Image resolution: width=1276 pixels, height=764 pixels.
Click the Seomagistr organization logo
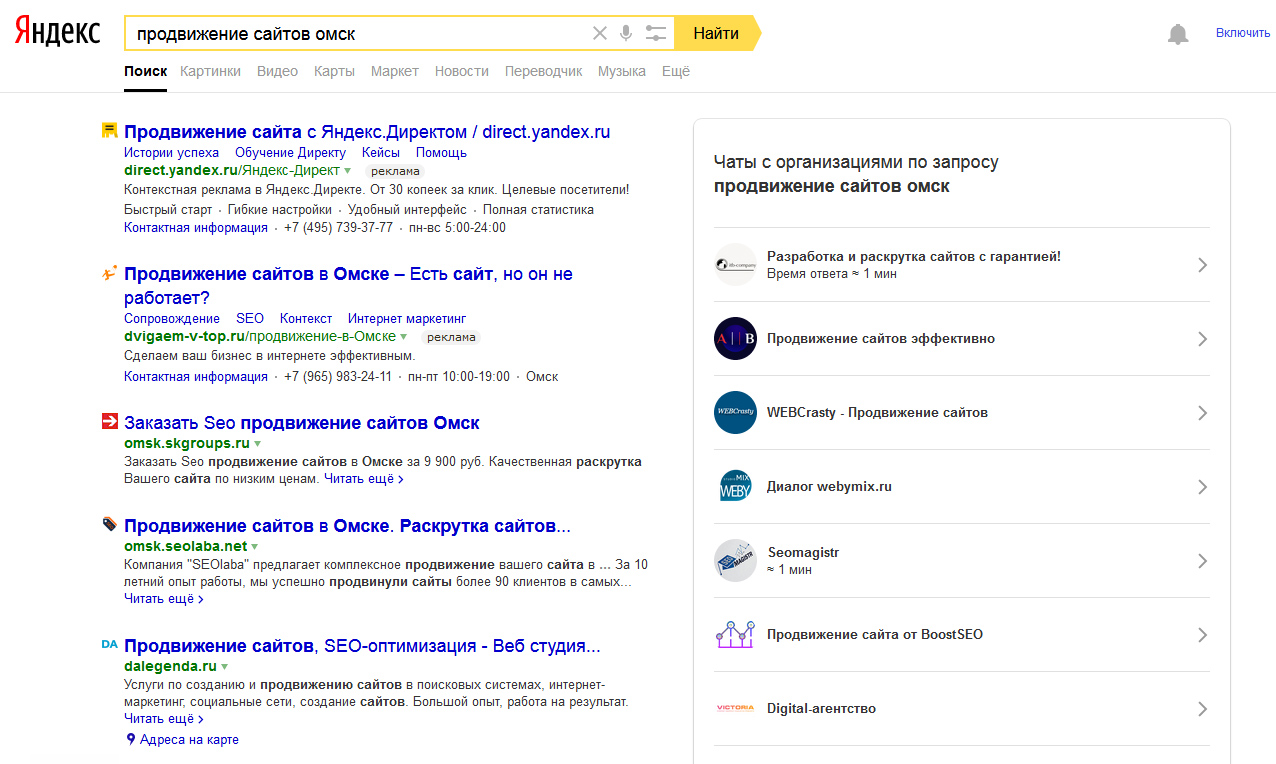[x=735, y=560]
